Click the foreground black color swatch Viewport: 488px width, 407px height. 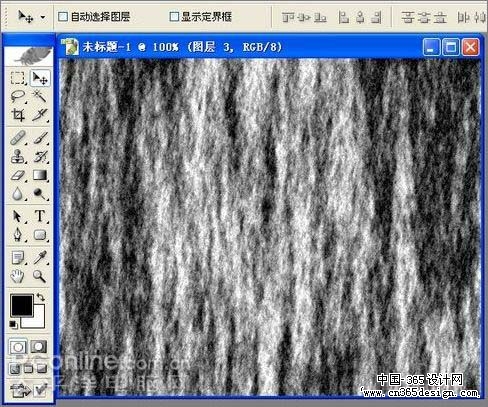[x=22, y=305]
